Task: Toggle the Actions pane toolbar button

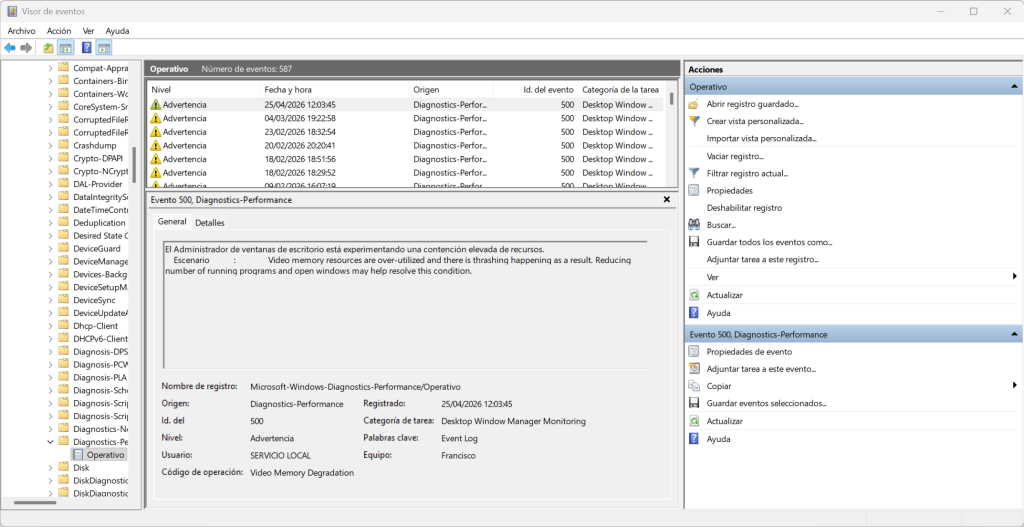Action: 104,48
